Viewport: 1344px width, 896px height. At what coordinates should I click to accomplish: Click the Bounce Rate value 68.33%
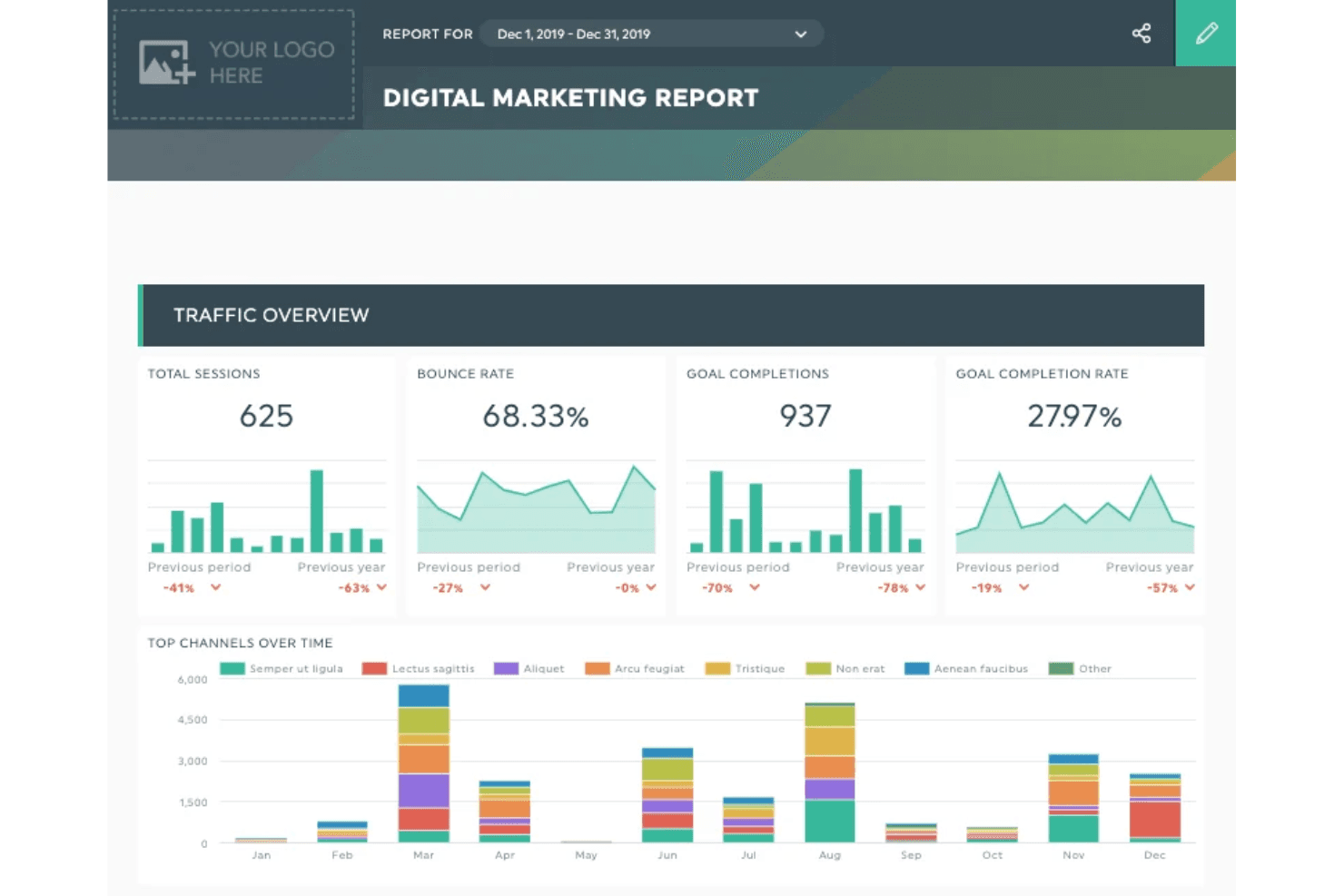(x=536, y=416)
